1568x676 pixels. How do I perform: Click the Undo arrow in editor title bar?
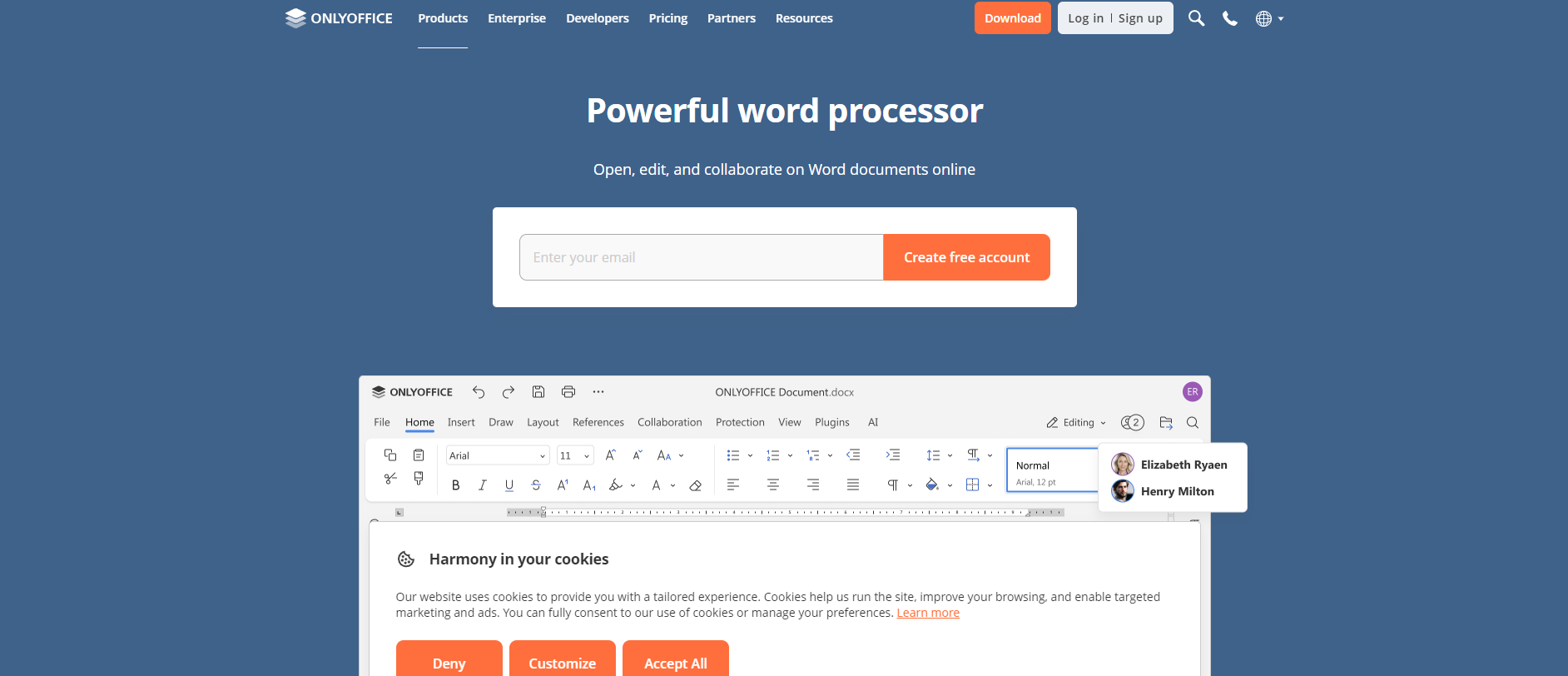coord(479,392)
